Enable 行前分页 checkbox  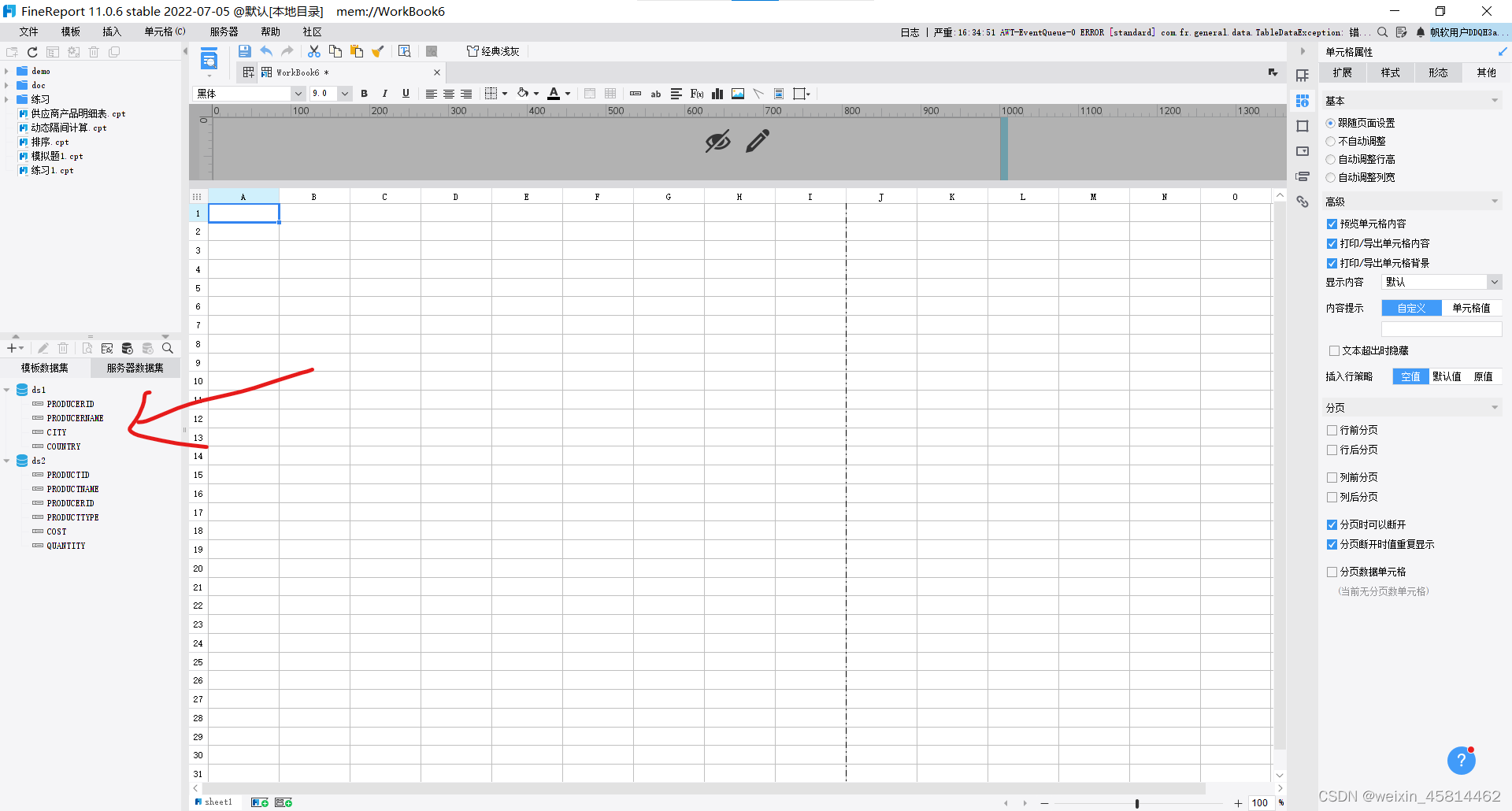1332,431
